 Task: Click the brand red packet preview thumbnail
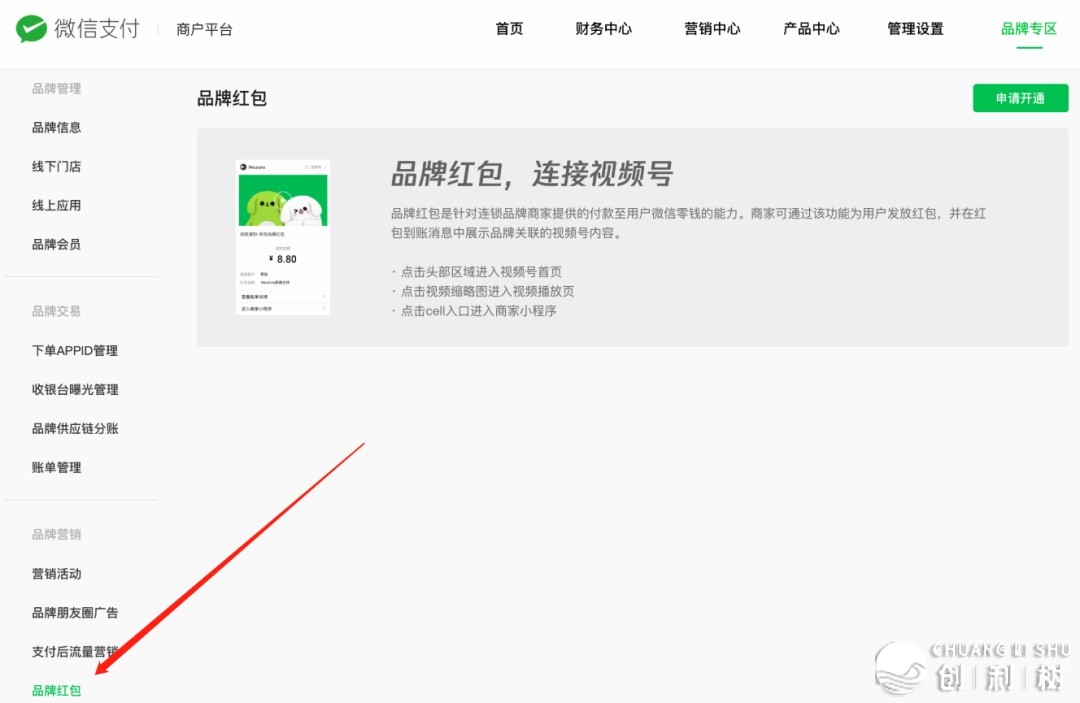tap(283, 238)
